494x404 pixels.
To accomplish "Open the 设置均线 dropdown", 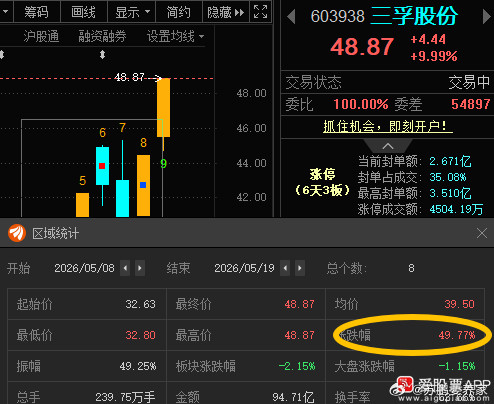I will pos(176,36).
